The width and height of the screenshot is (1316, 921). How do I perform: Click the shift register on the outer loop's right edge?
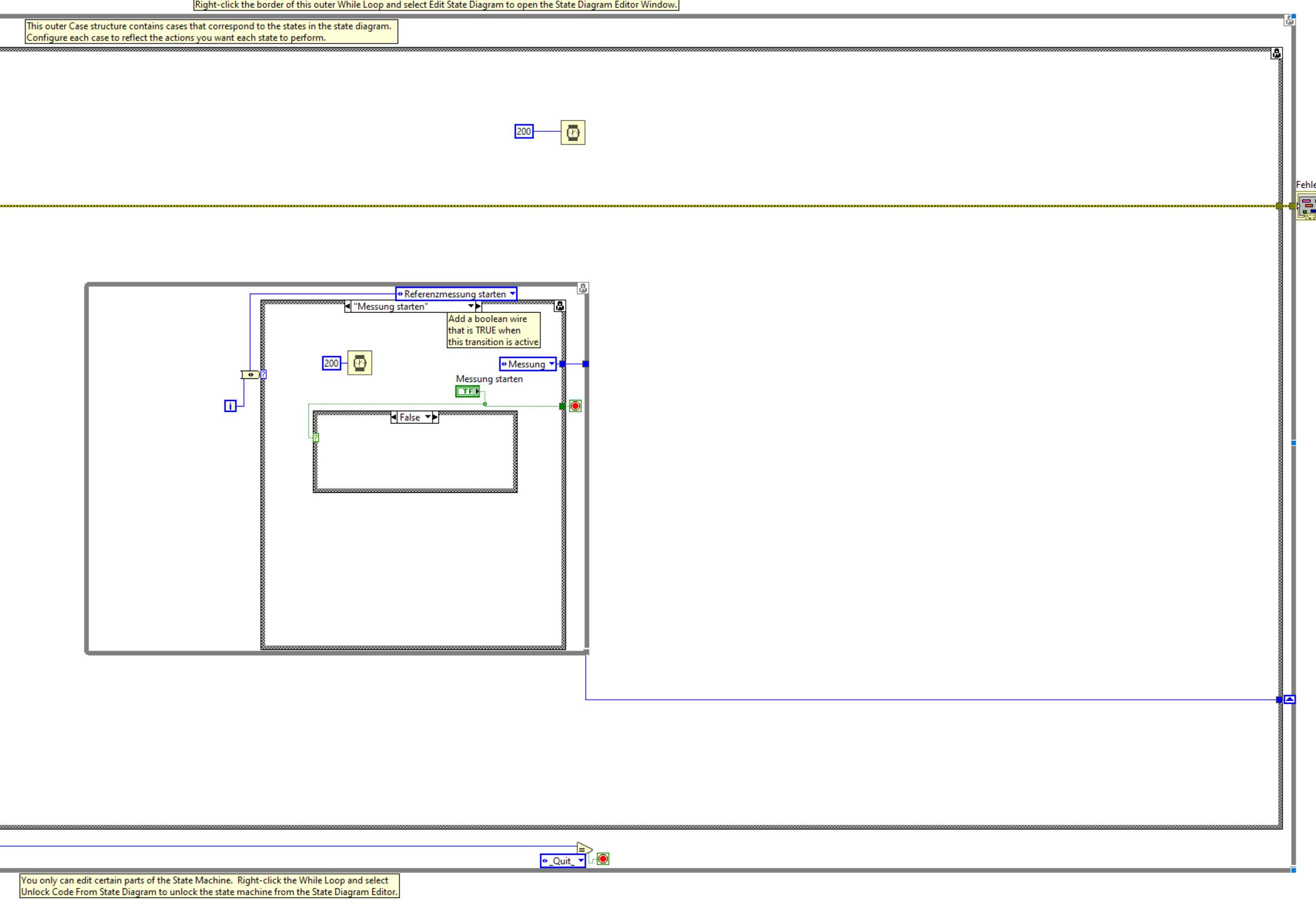(x=1290, y=700)
